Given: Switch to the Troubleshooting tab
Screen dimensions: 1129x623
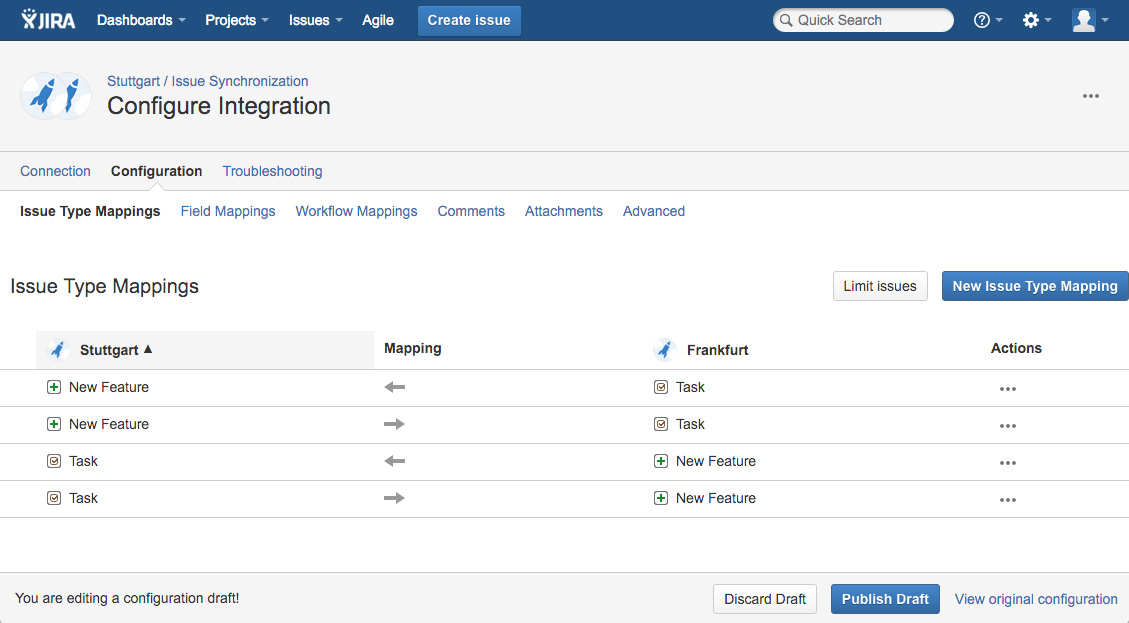Looking at the screenshot, I should pyautogui.click(x=272, y=171).
